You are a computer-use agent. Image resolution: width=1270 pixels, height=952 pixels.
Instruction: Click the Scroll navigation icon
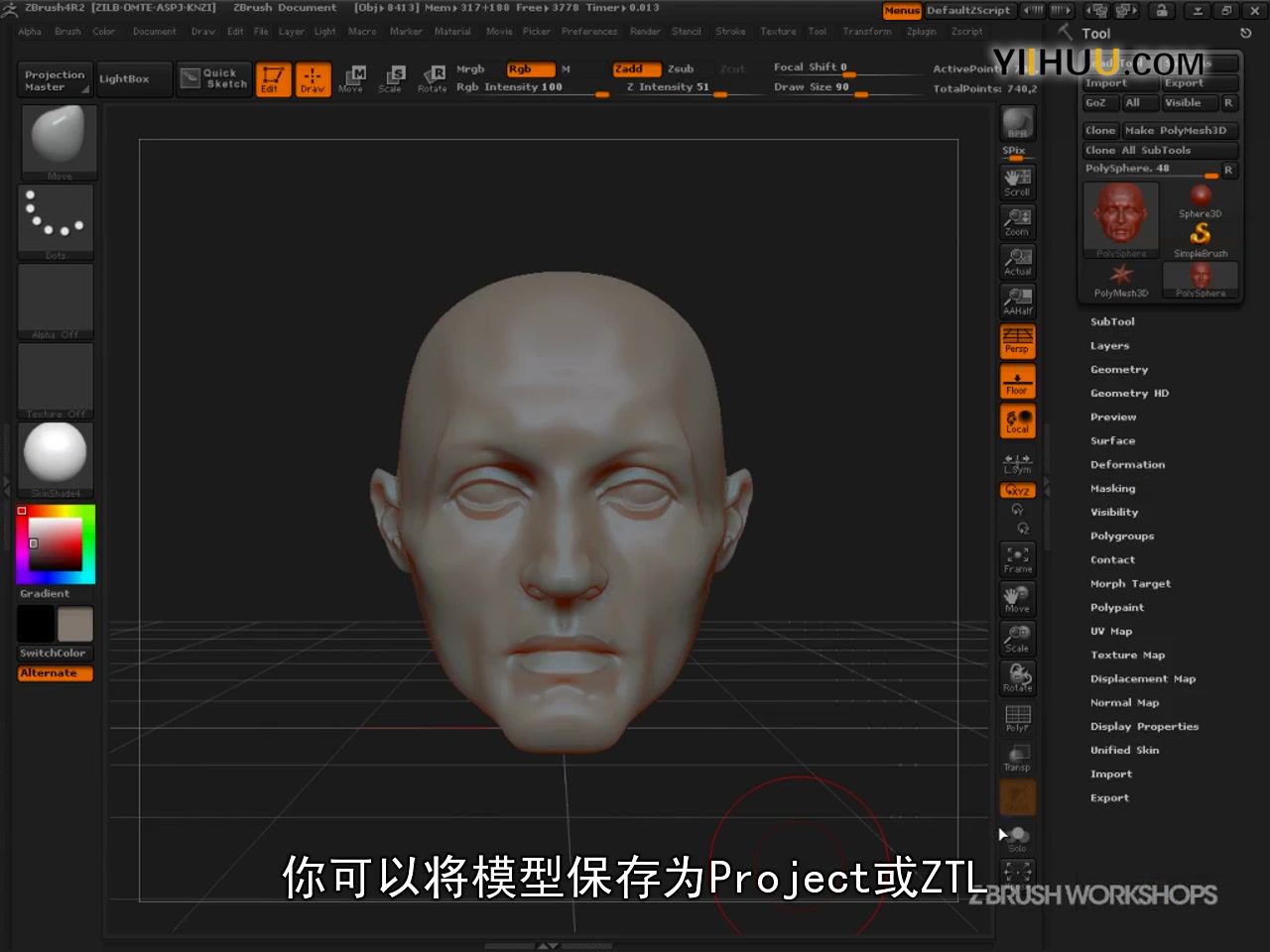coord(1017,180)
